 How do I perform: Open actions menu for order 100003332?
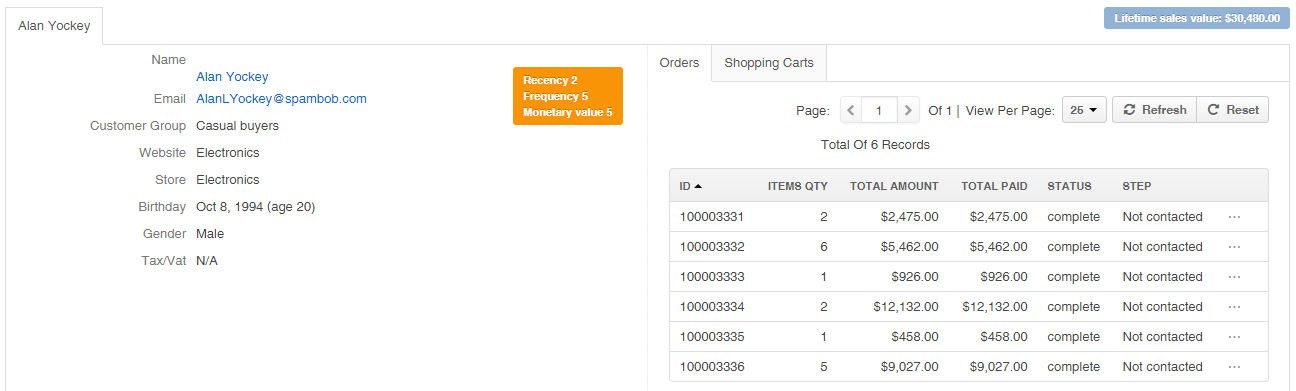tap(1234, 247)
